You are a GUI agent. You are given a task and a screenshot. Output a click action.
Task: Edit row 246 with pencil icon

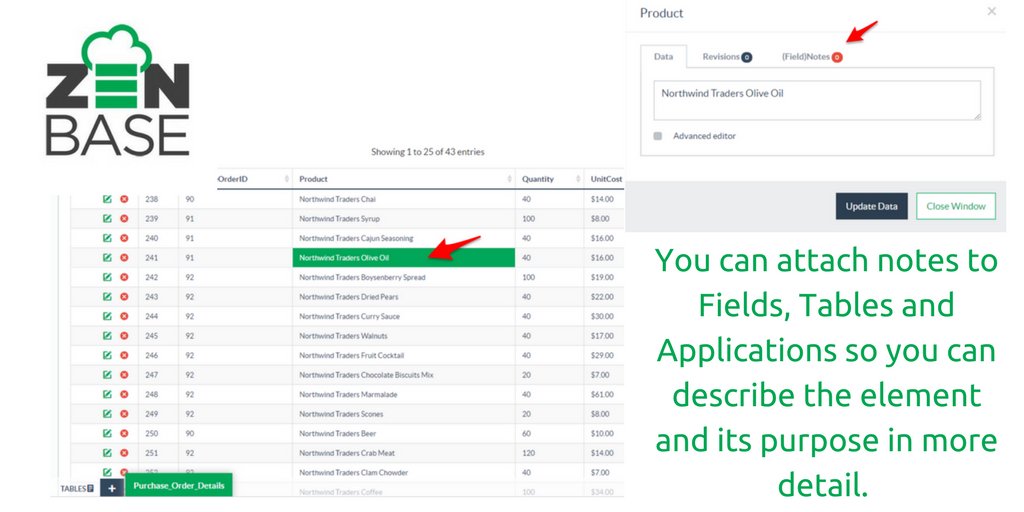coord(108,356)
